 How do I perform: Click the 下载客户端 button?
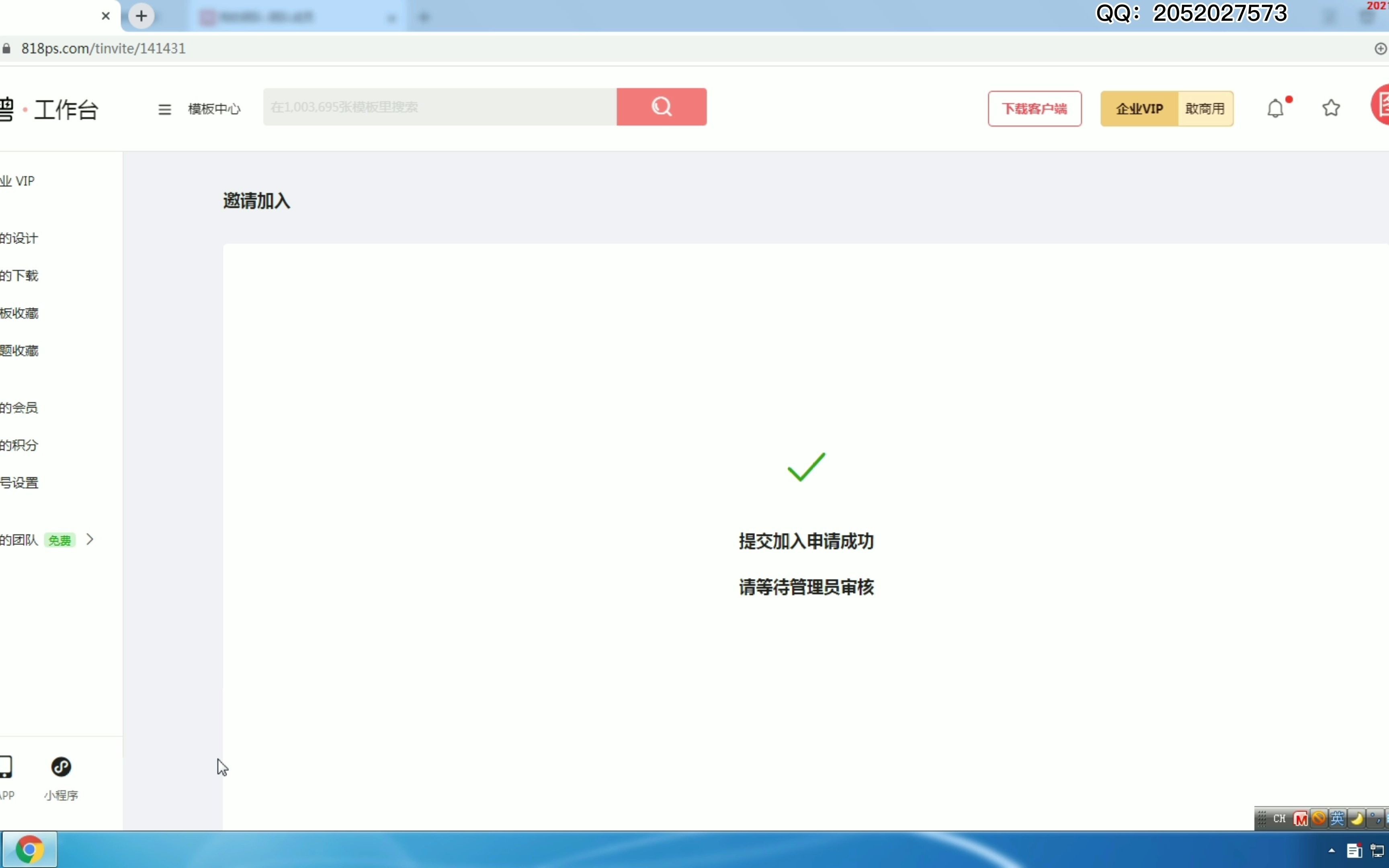click(1035, 108)
